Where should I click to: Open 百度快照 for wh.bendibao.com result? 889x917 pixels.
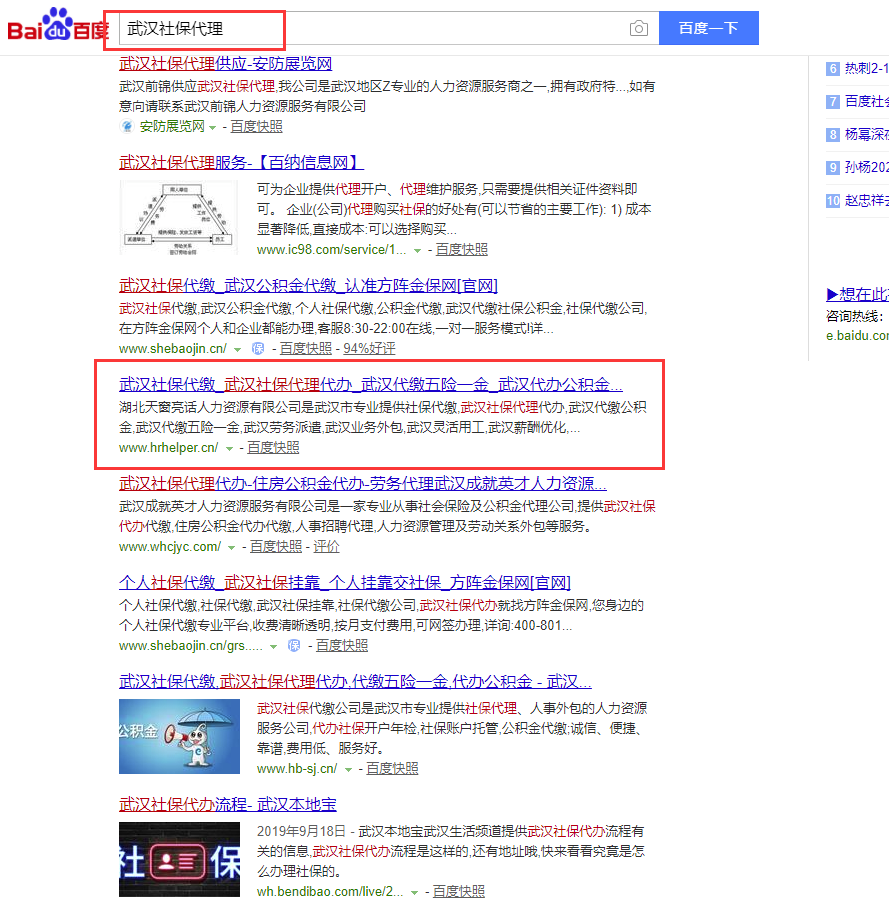[x=459, y=892]
